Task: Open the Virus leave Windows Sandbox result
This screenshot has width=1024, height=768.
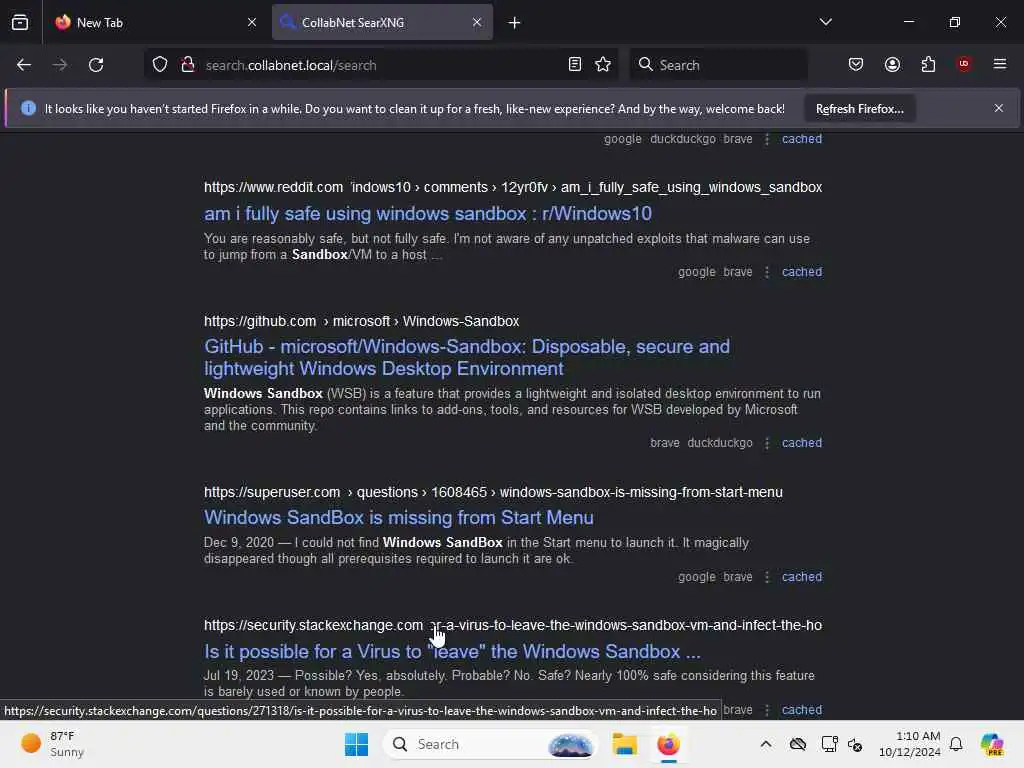Action: (452, 651)
